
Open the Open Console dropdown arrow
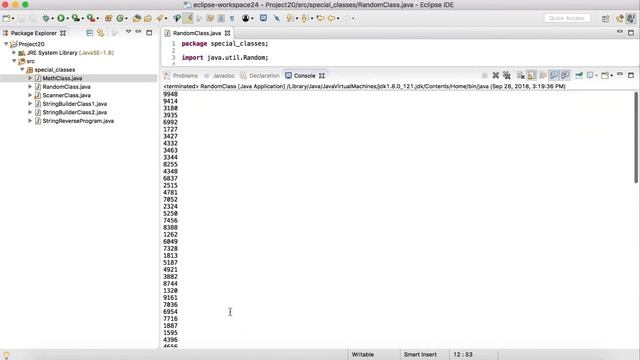tap(611, 76)
